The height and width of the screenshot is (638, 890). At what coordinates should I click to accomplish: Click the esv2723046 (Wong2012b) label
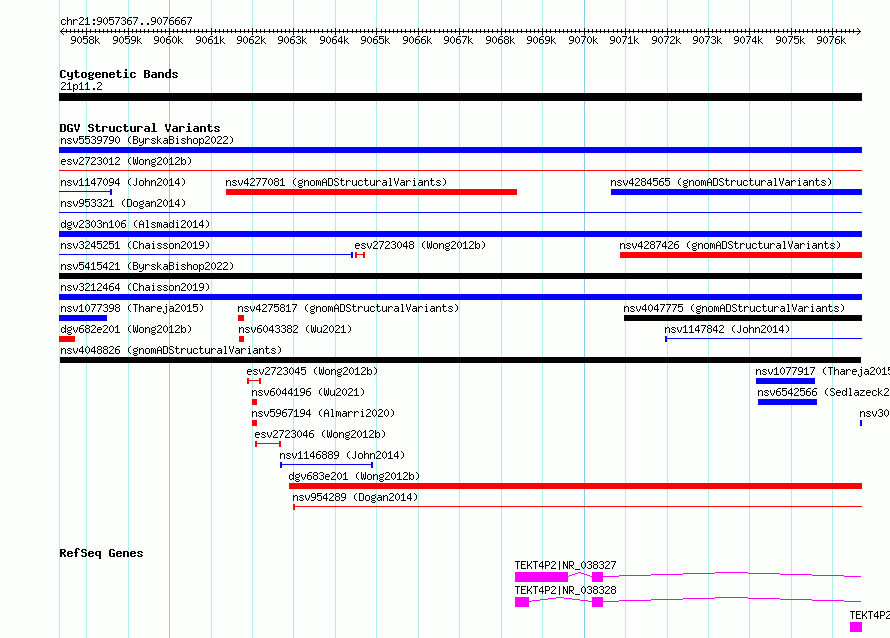click(320, 434)
